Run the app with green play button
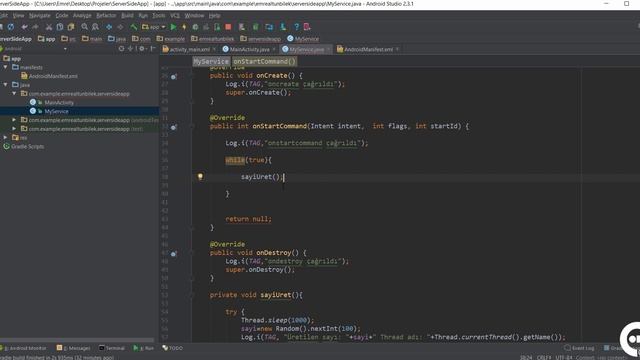The height and width of the screenshot is (360, 640). [x=173, y=27]
